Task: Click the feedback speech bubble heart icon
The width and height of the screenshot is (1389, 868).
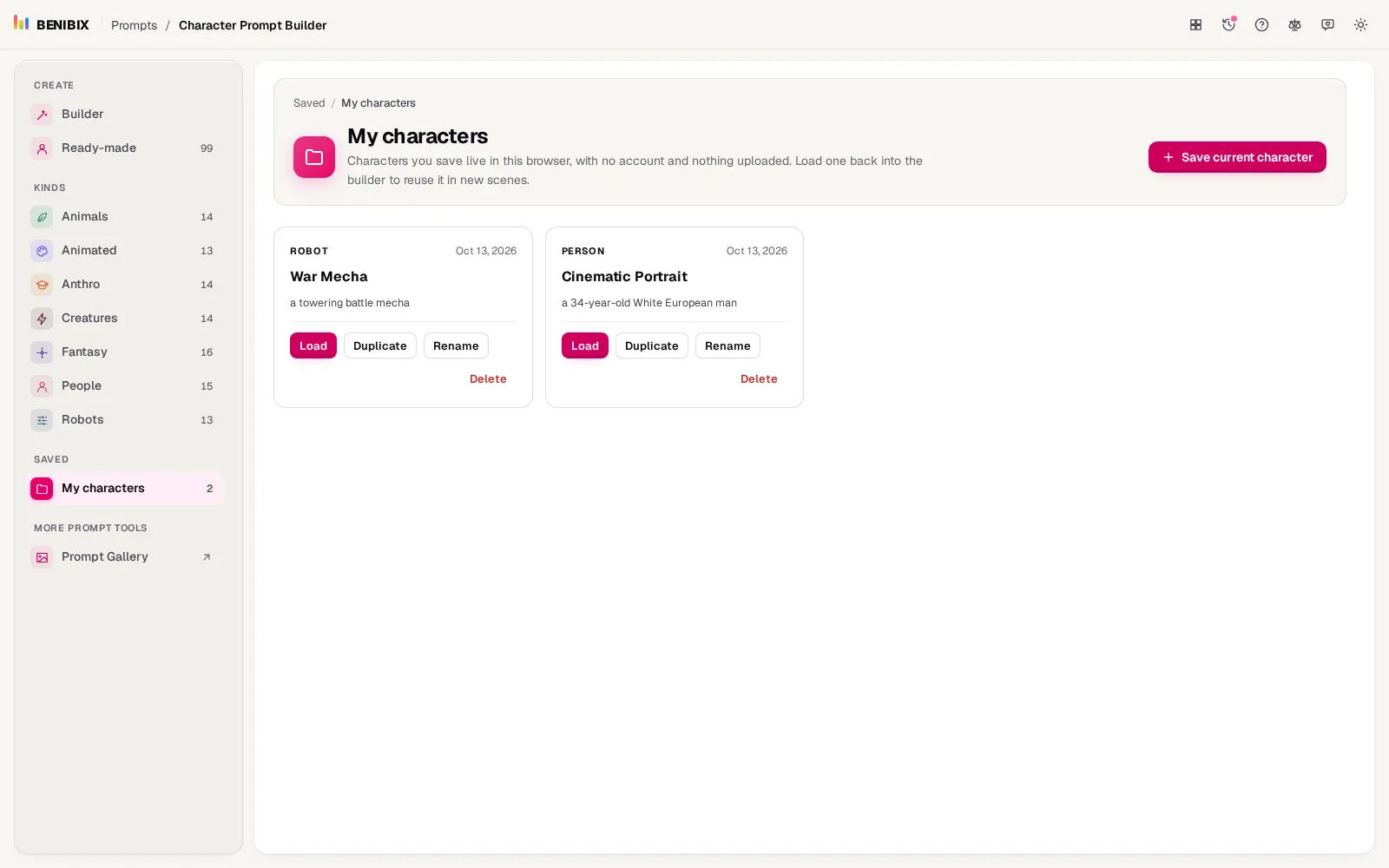Action: [x=1327, y=25]
